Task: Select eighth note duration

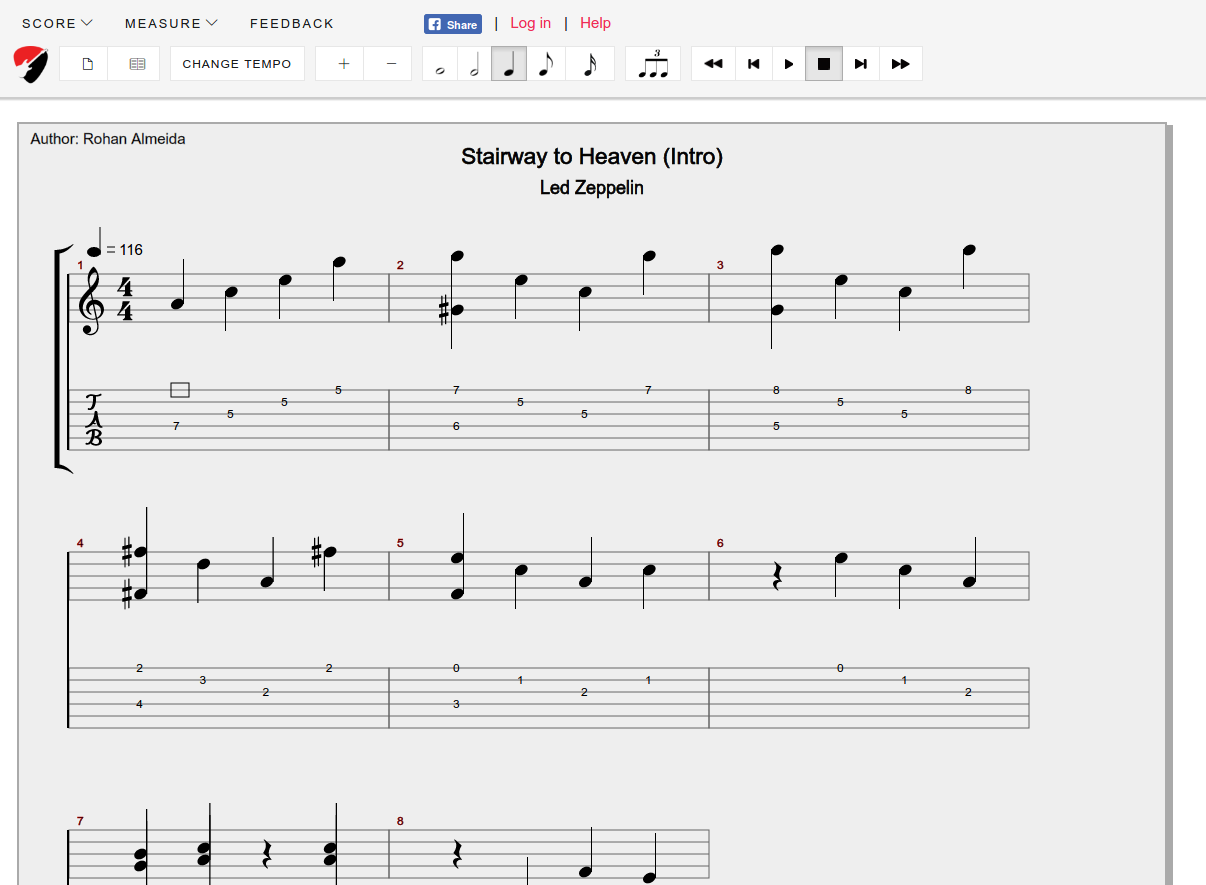Action: (546, 64)
